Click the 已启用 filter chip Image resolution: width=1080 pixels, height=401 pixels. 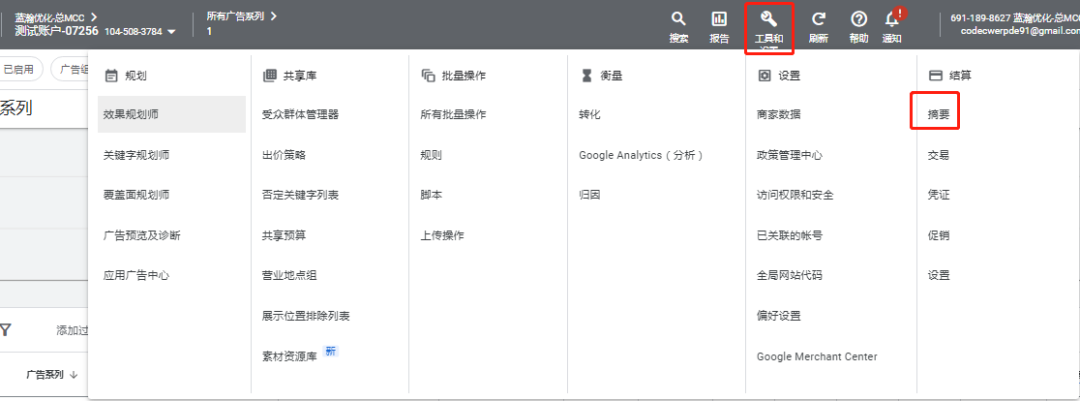tap(19, 69)
